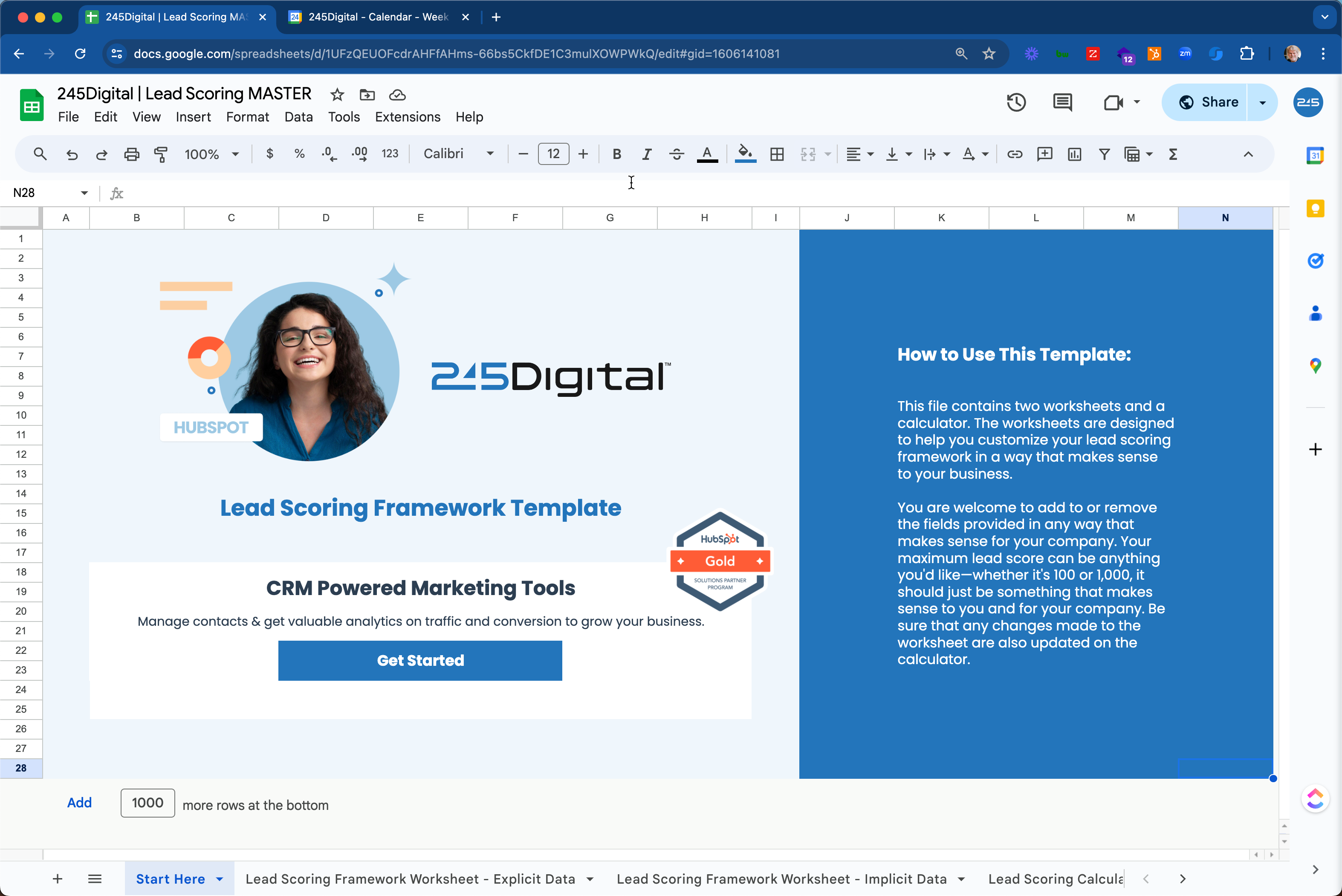
Task: Add a new sheet with plus button
Action: point(57,879)
